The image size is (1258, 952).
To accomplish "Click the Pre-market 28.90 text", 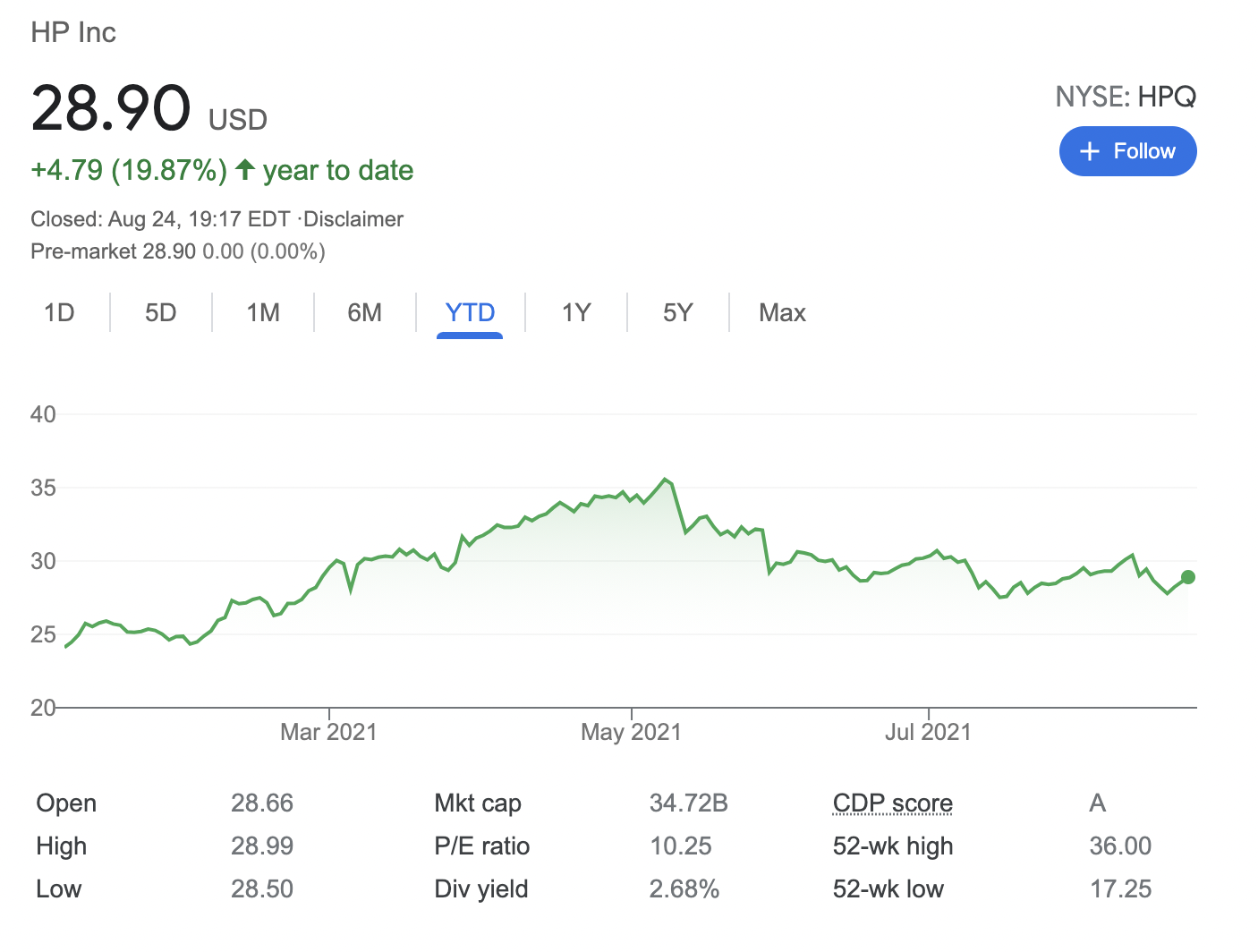I will pos(113,251).
